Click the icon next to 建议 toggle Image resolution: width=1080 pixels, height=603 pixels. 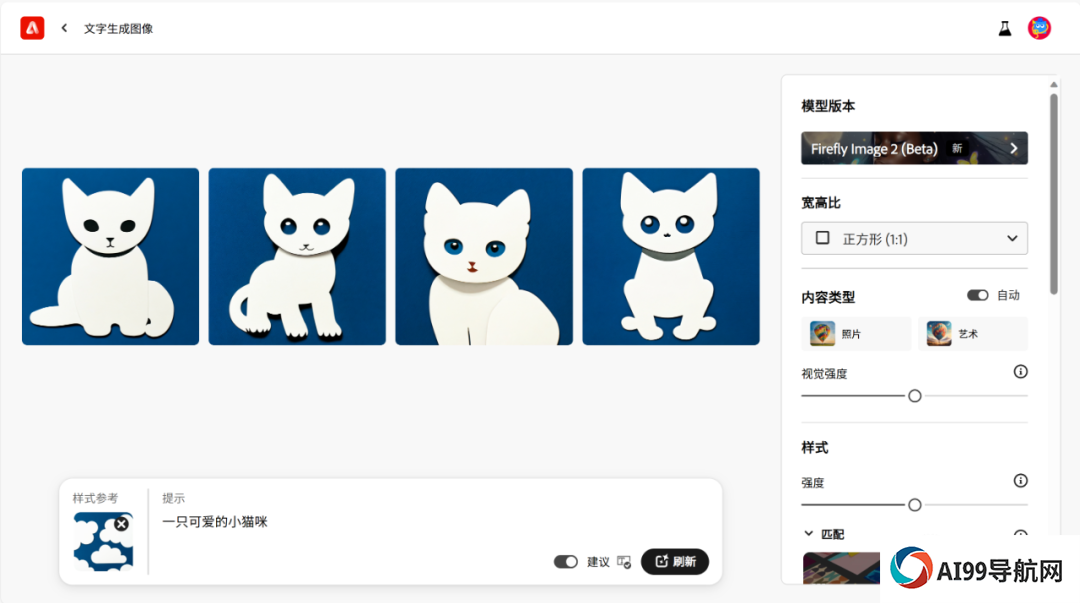pos(625,562)
